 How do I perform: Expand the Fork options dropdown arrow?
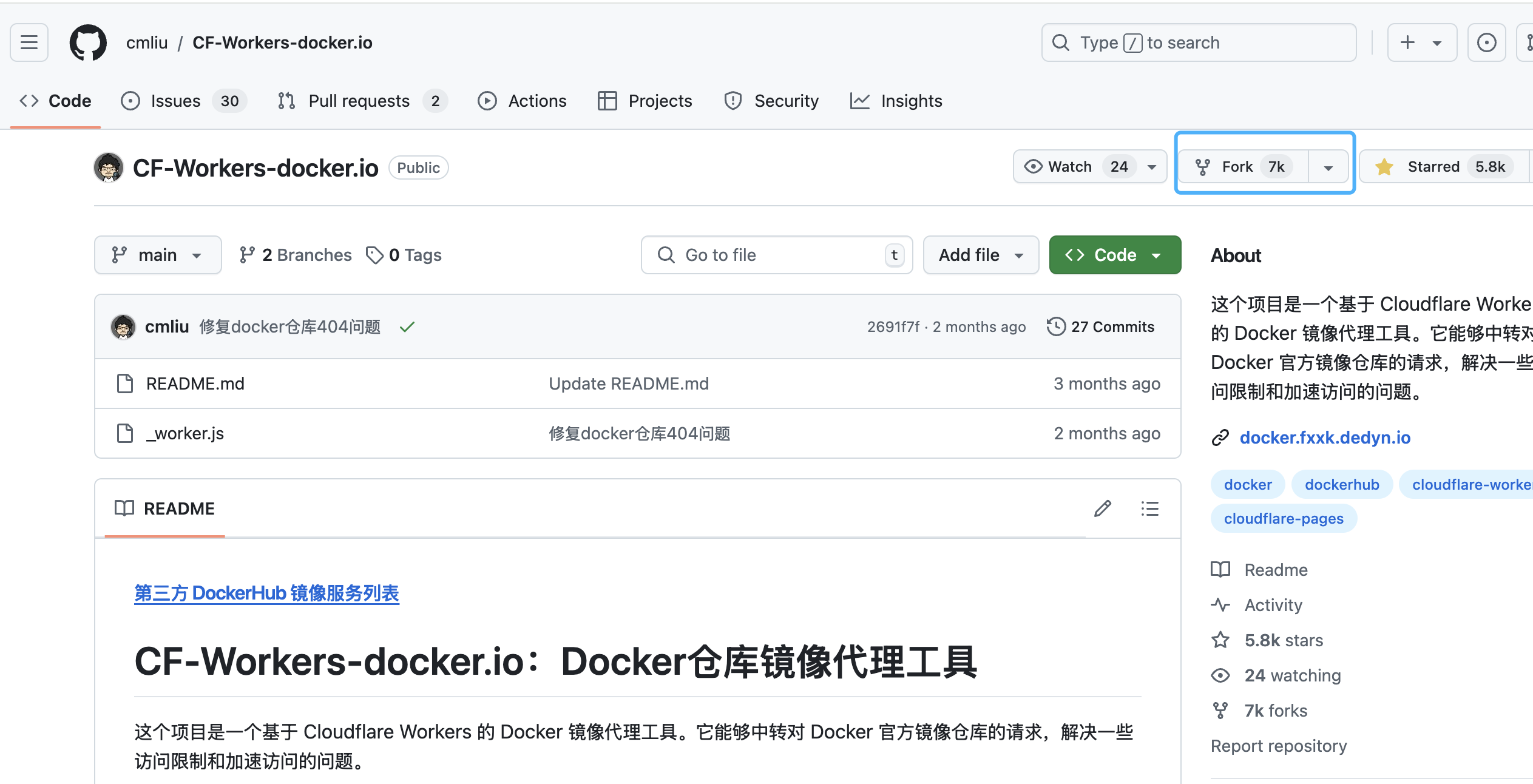[1328, 168]
